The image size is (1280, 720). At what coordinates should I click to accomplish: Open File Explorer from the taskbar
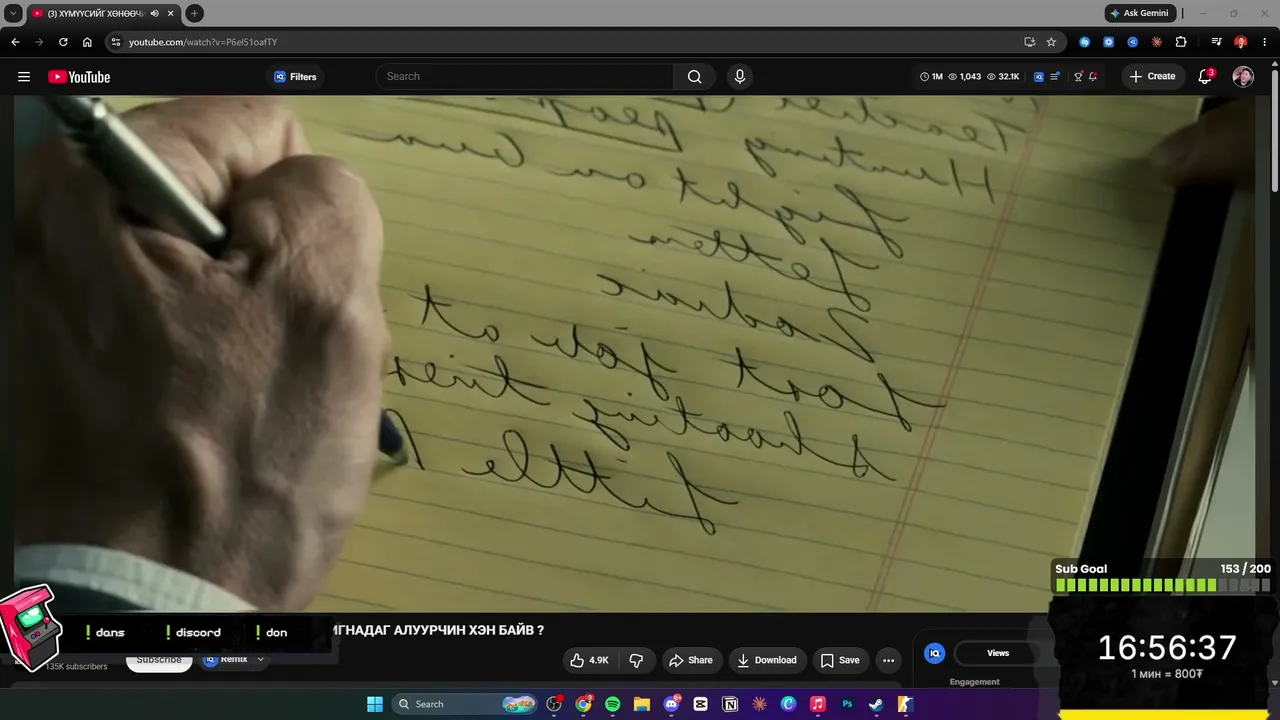[642, 704]
